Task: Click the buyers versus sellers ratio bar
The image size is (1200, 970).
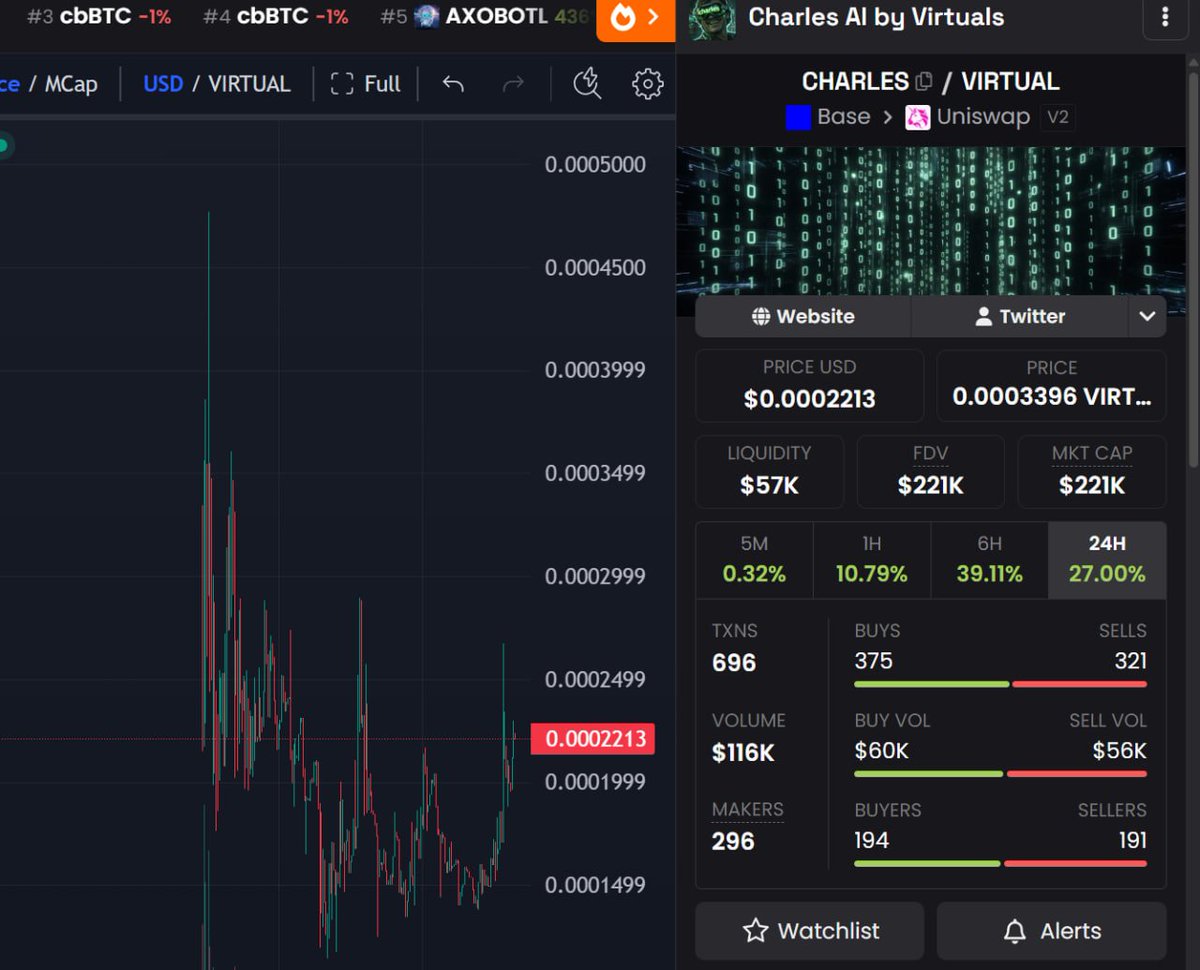Action: (1000, 863)
